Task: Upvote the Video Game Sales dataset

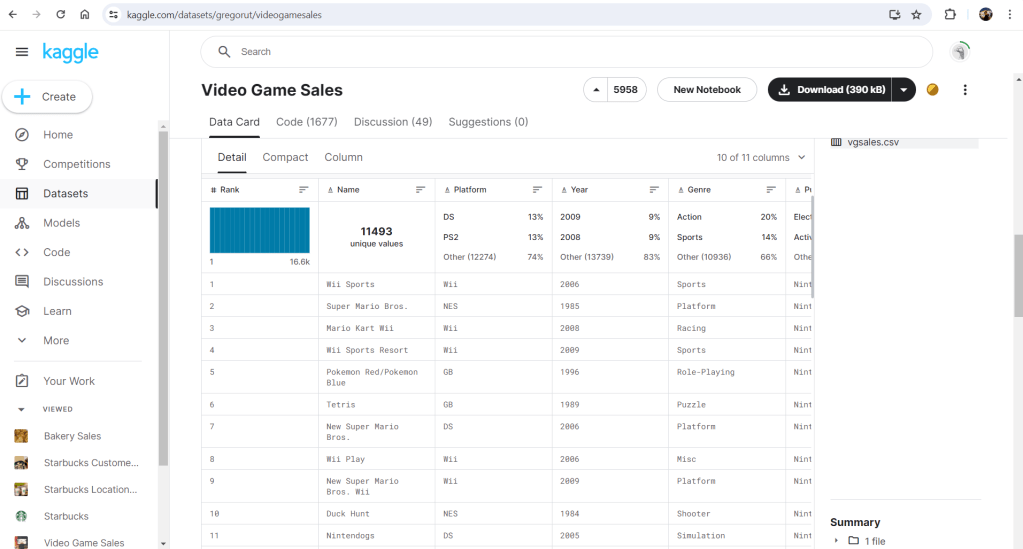Action: pos(597,90)
